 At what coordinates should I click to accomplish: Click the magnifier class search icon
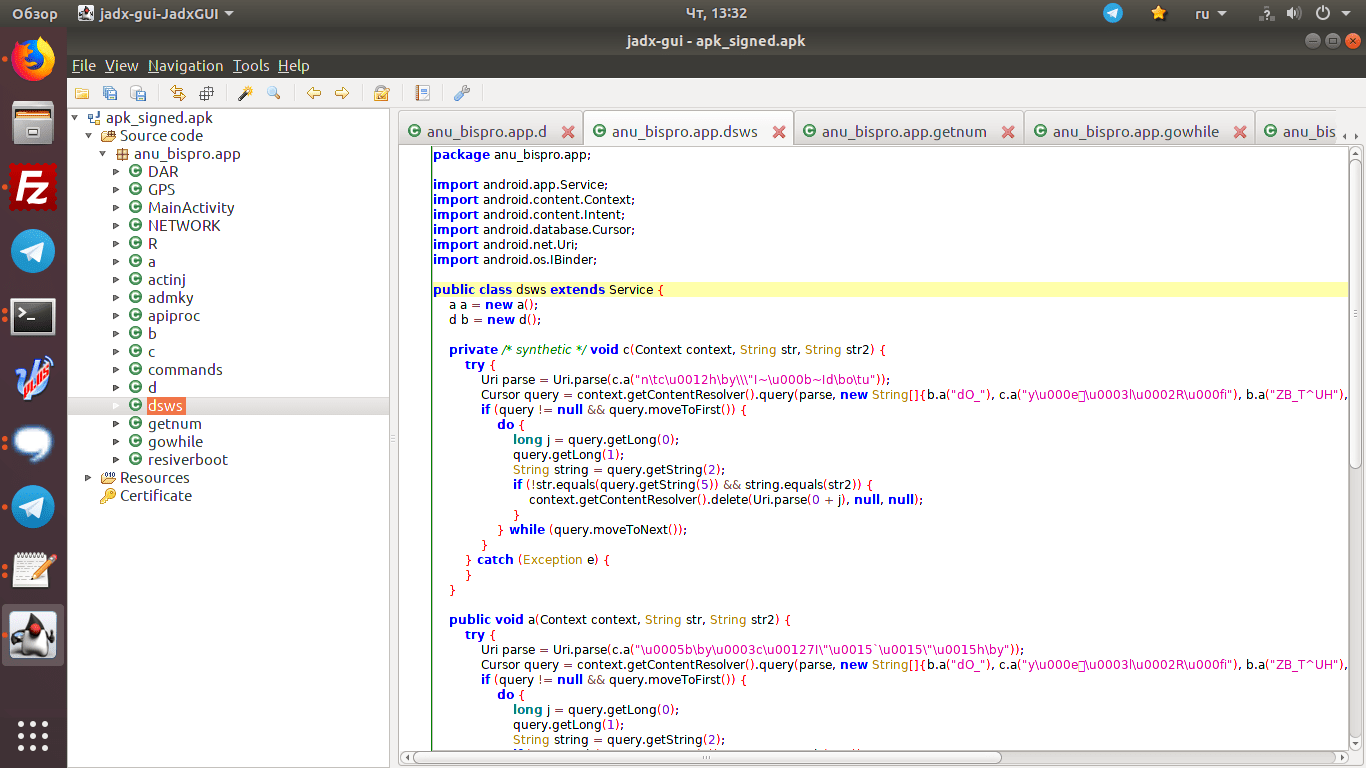273,93
